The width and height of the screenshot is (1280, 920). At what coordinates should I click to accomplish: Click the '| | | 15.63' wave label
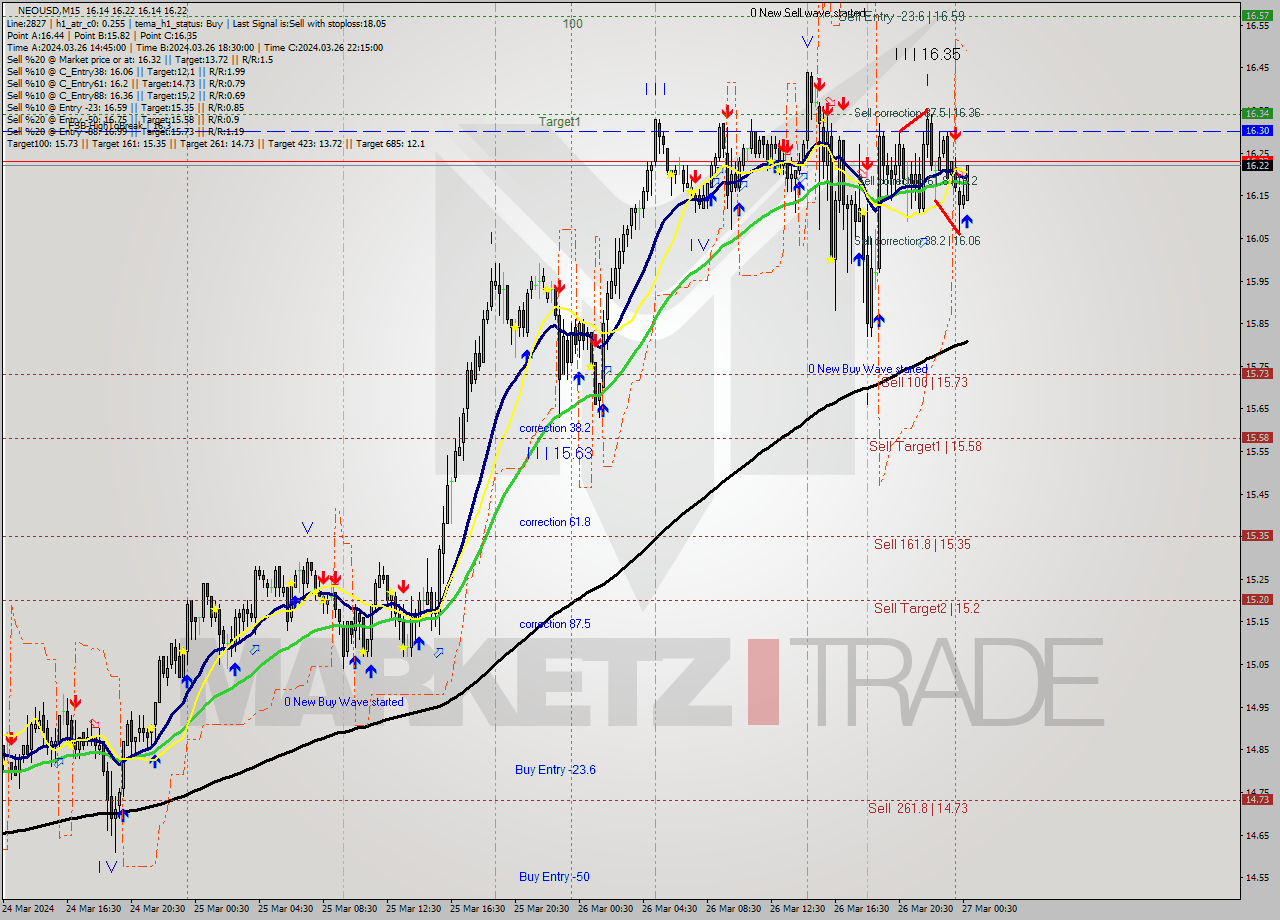point(560,453)
